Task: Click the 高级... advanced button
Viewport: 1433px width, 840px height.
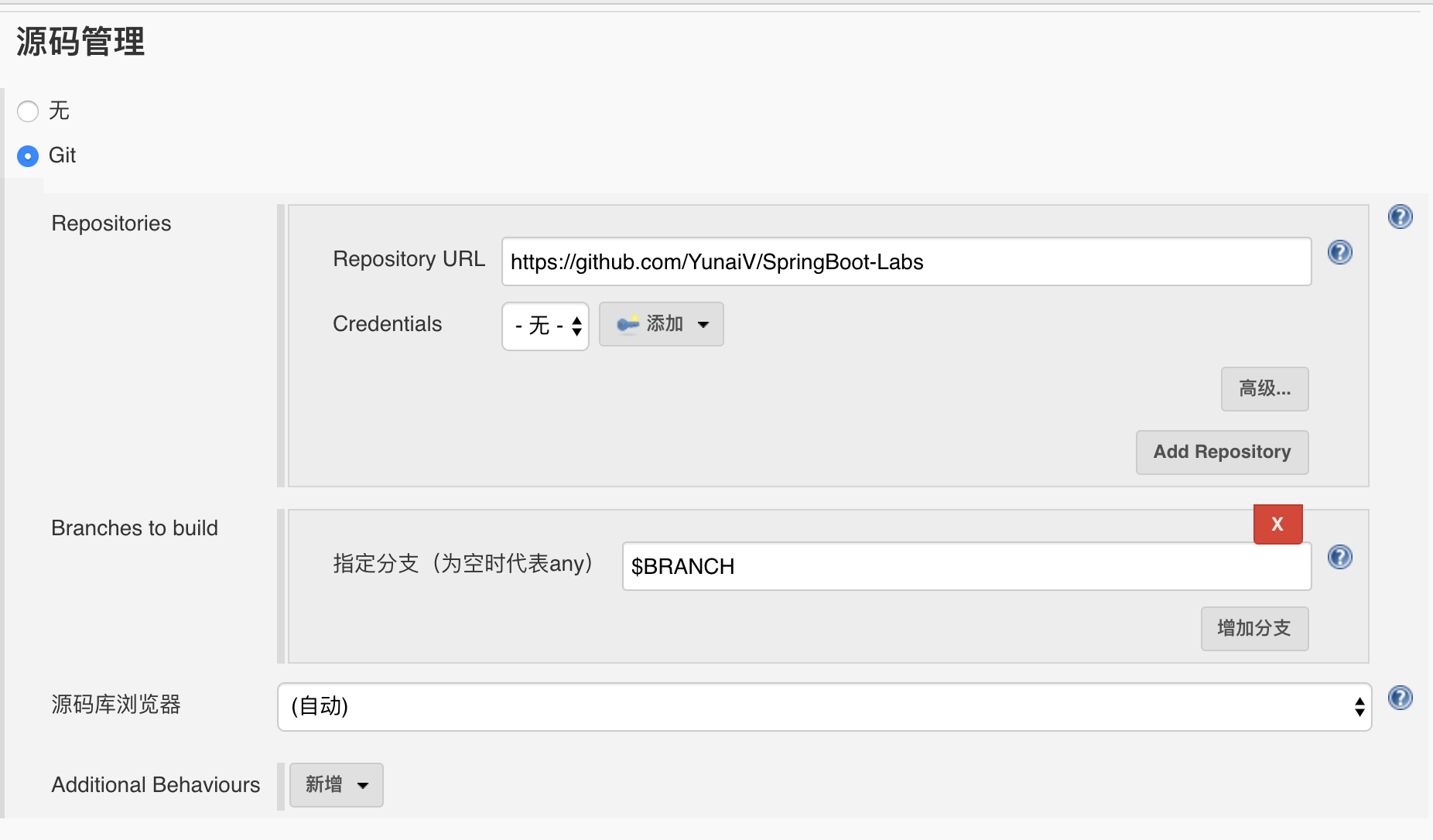Action: click(x=1264, y=389)
